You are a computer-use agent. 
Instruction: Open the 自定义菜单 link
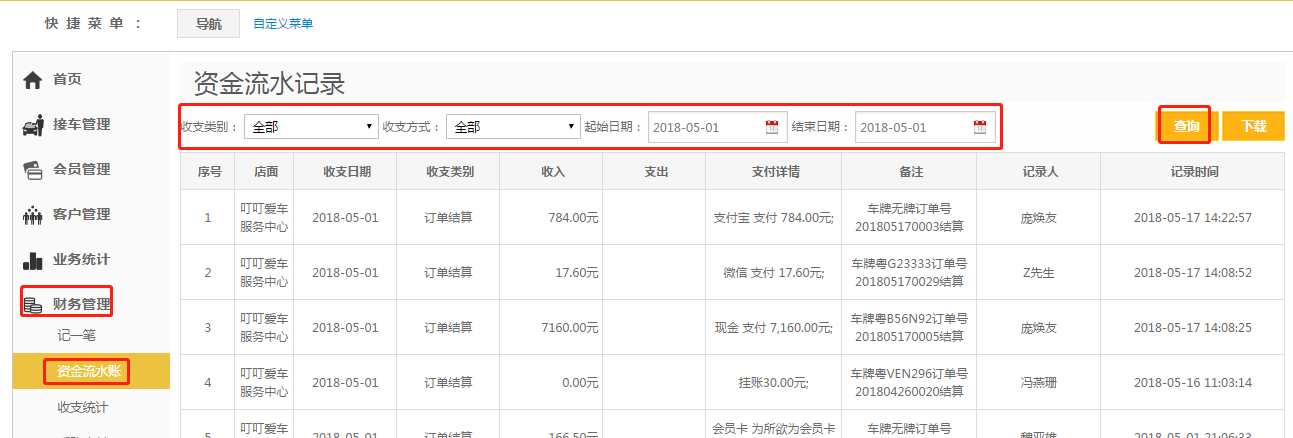283,24
